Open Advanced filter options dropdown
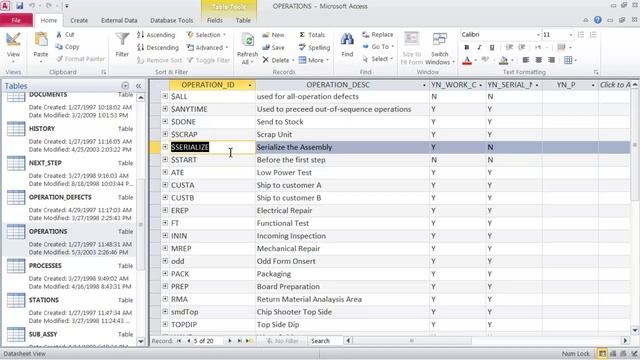This screenshot has height=360, width=640. 207,48
